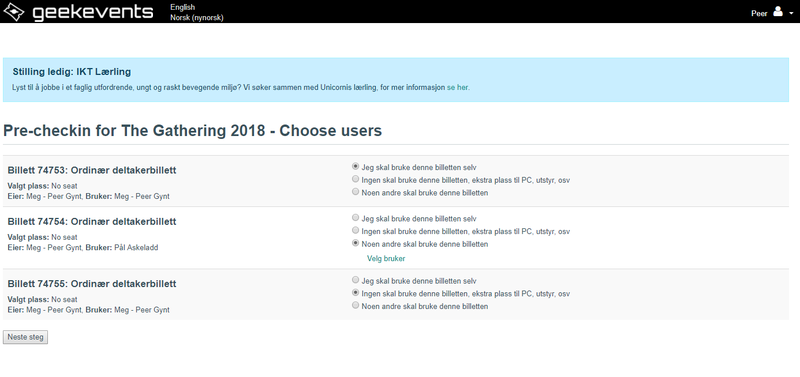Click heading 'Billett 74753: Ordinær deltakerbillett'
This screenshot has height=377, width=800.
point(92,170)
